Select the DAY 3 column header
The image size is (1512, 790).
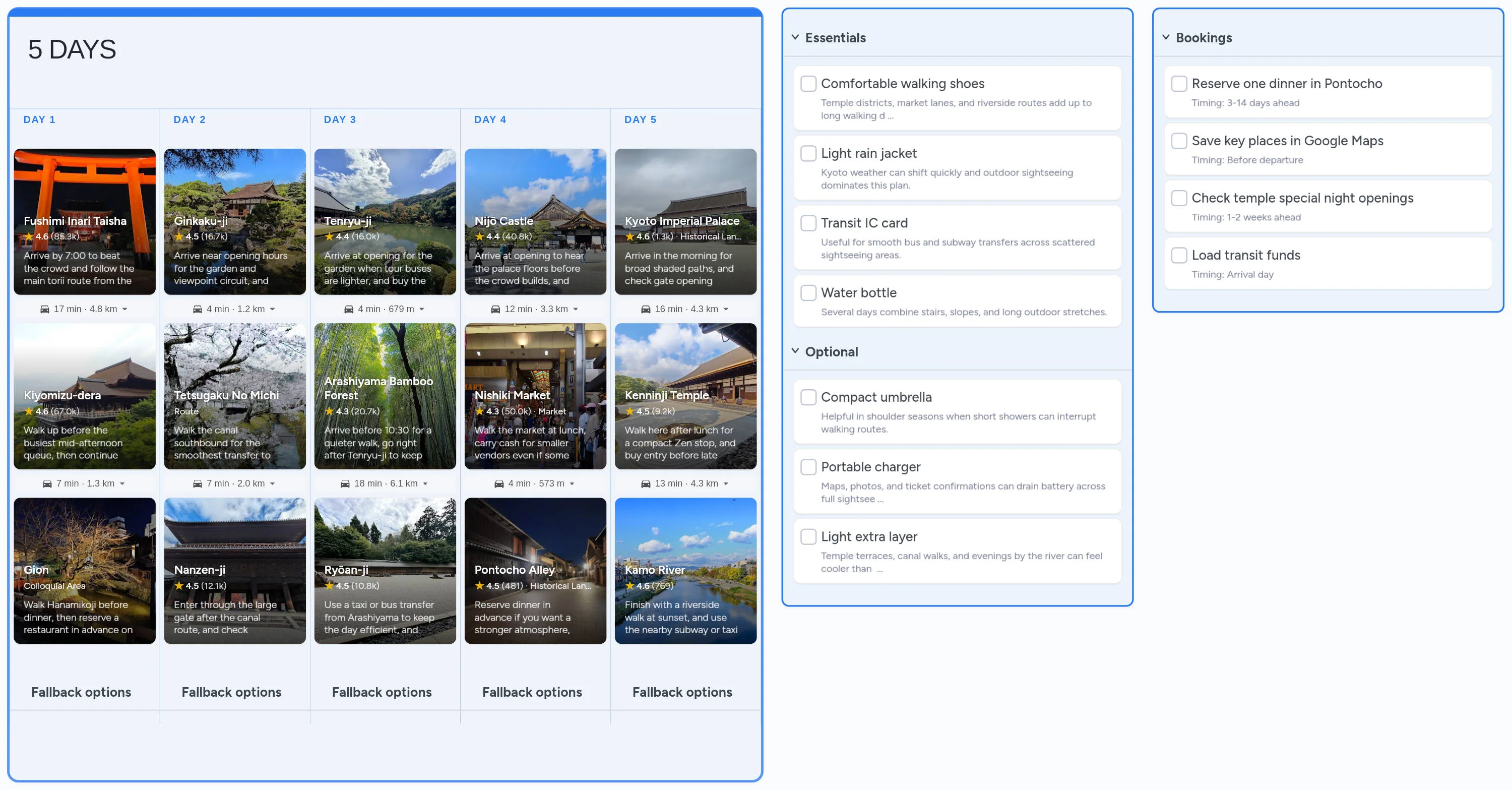coord(340,119)
